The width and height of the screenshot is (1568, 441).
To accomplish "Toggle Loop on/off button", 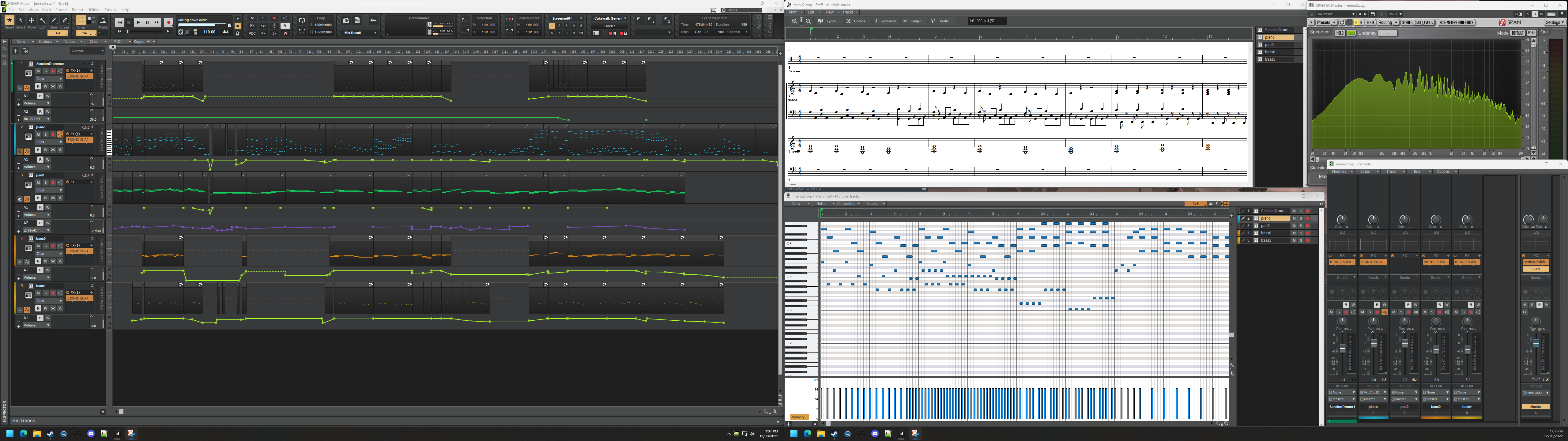I will [302, 21].
